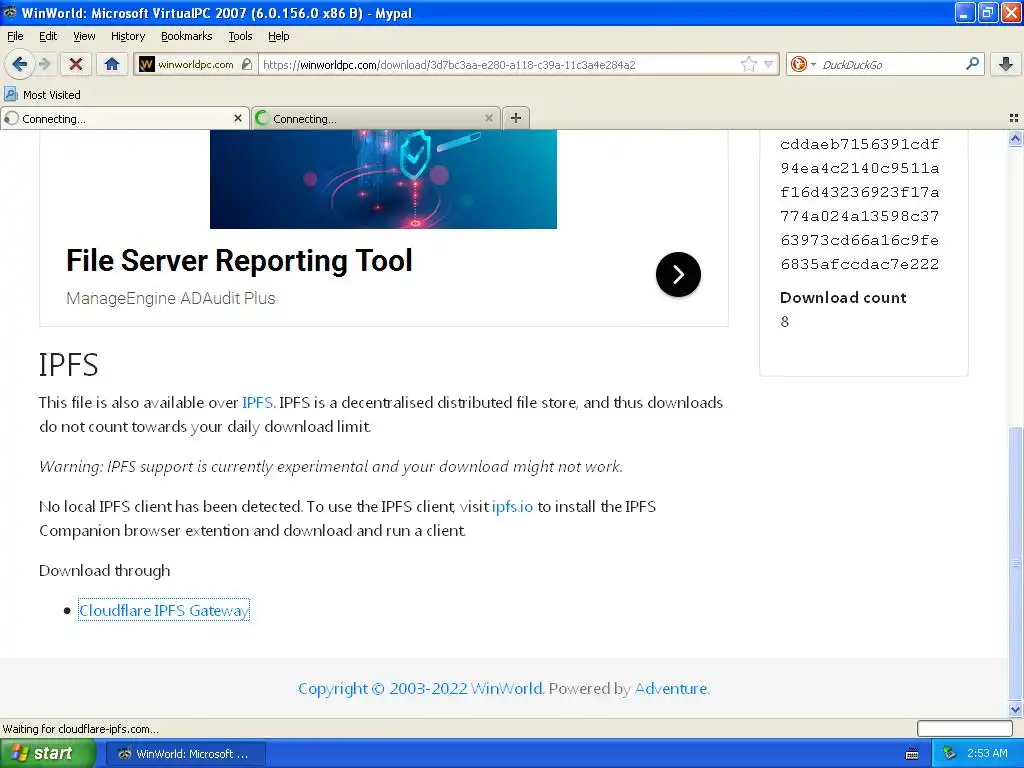This screenshot has width=1024, height=768.
Task: Open the File menu
Action: click(15, 36)
